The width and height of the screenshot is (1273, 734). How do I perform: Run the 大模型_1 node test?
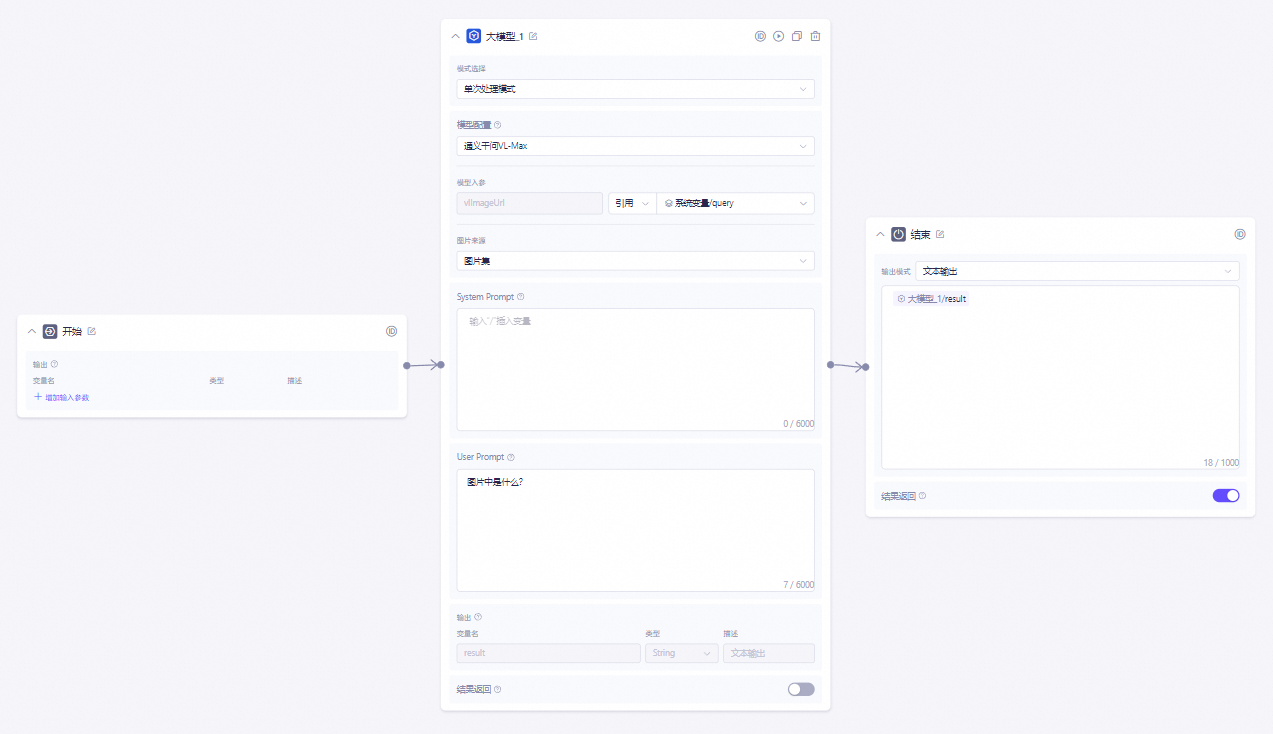pyautogui.click(x=778, y=36)
